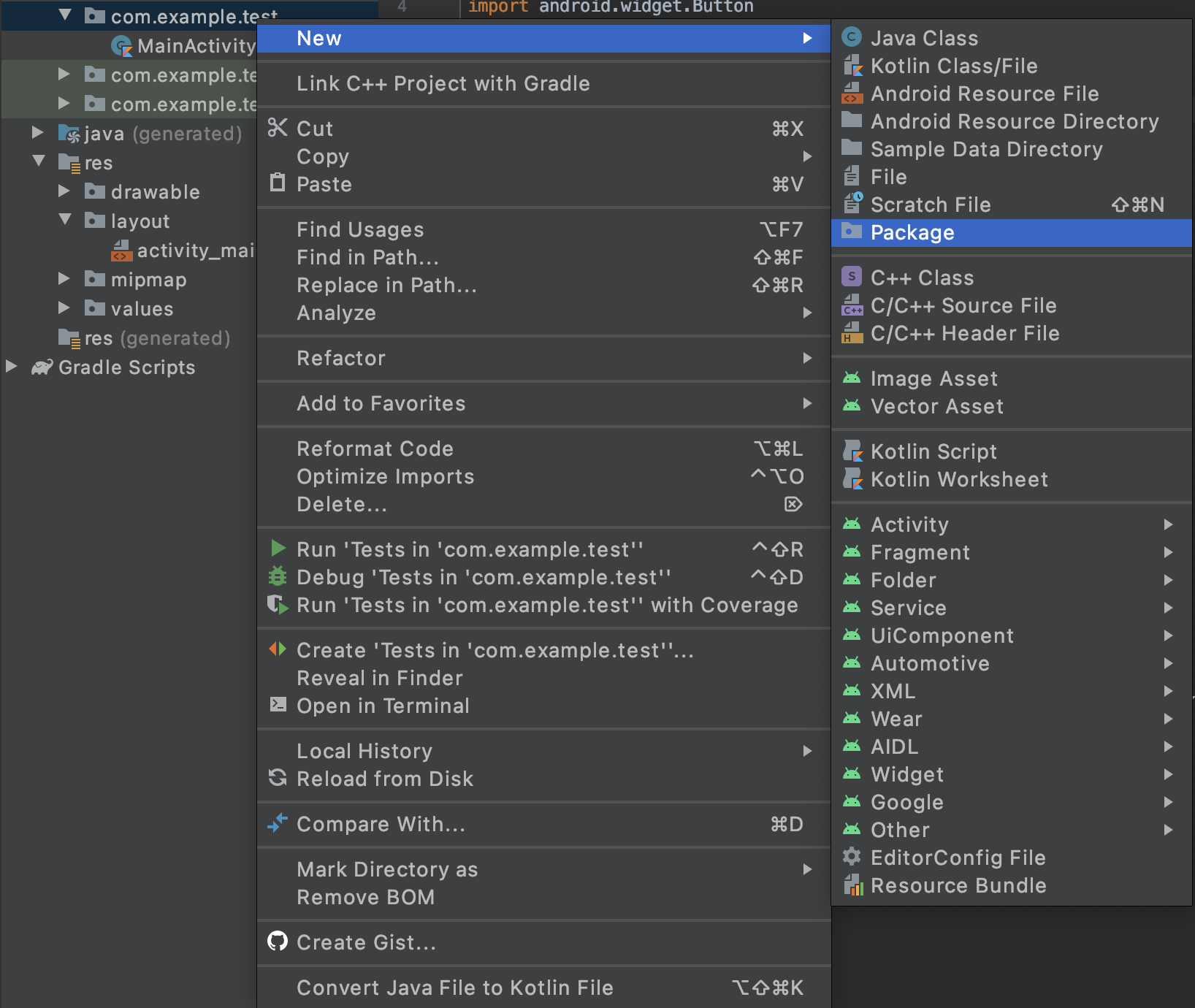Image resolution: width=1195 pixels, height=1008 pixels.
Task: Open the Copy submenu
Action: (543, 156)
